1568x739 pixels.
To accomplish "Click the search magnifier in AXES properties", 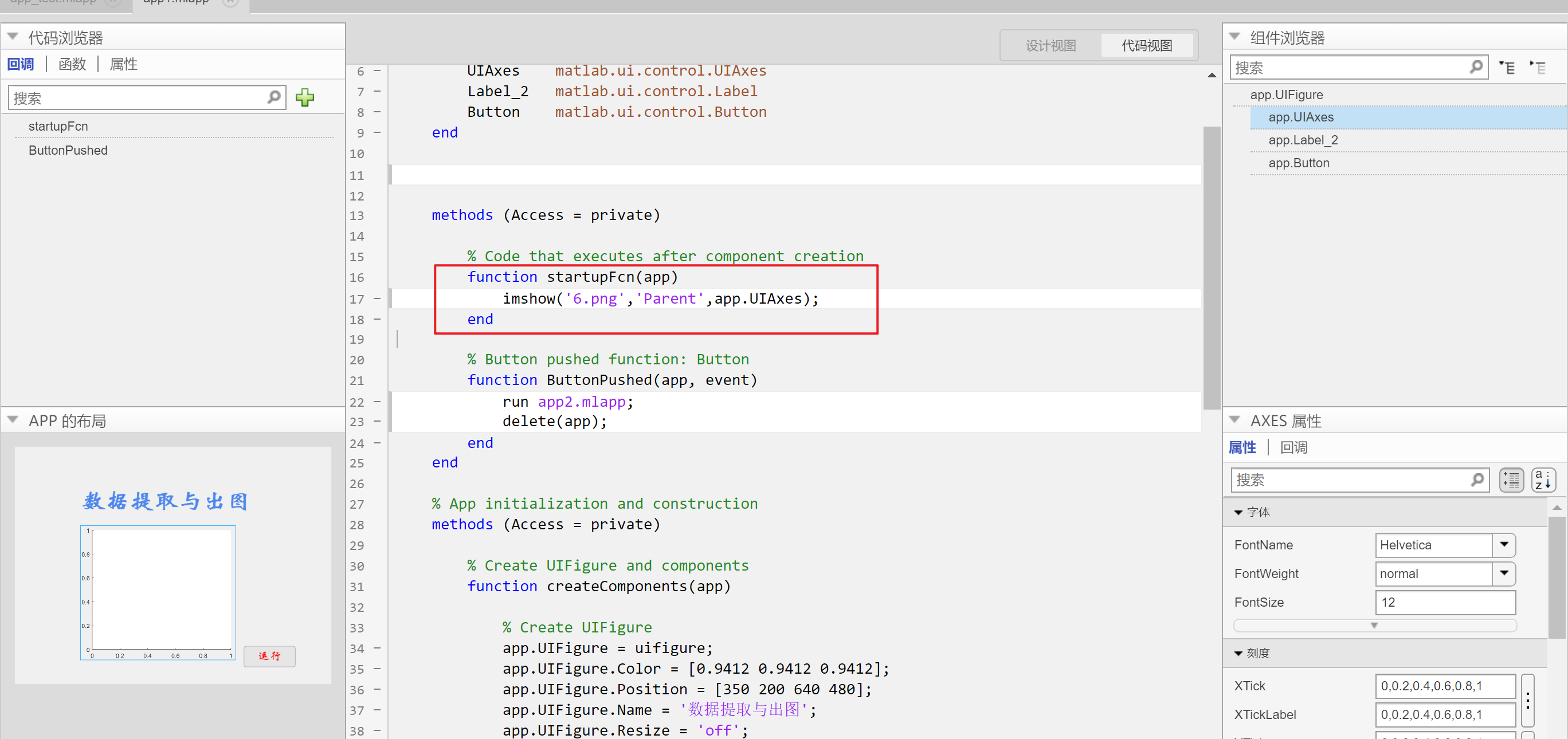I will [1477, 480].
